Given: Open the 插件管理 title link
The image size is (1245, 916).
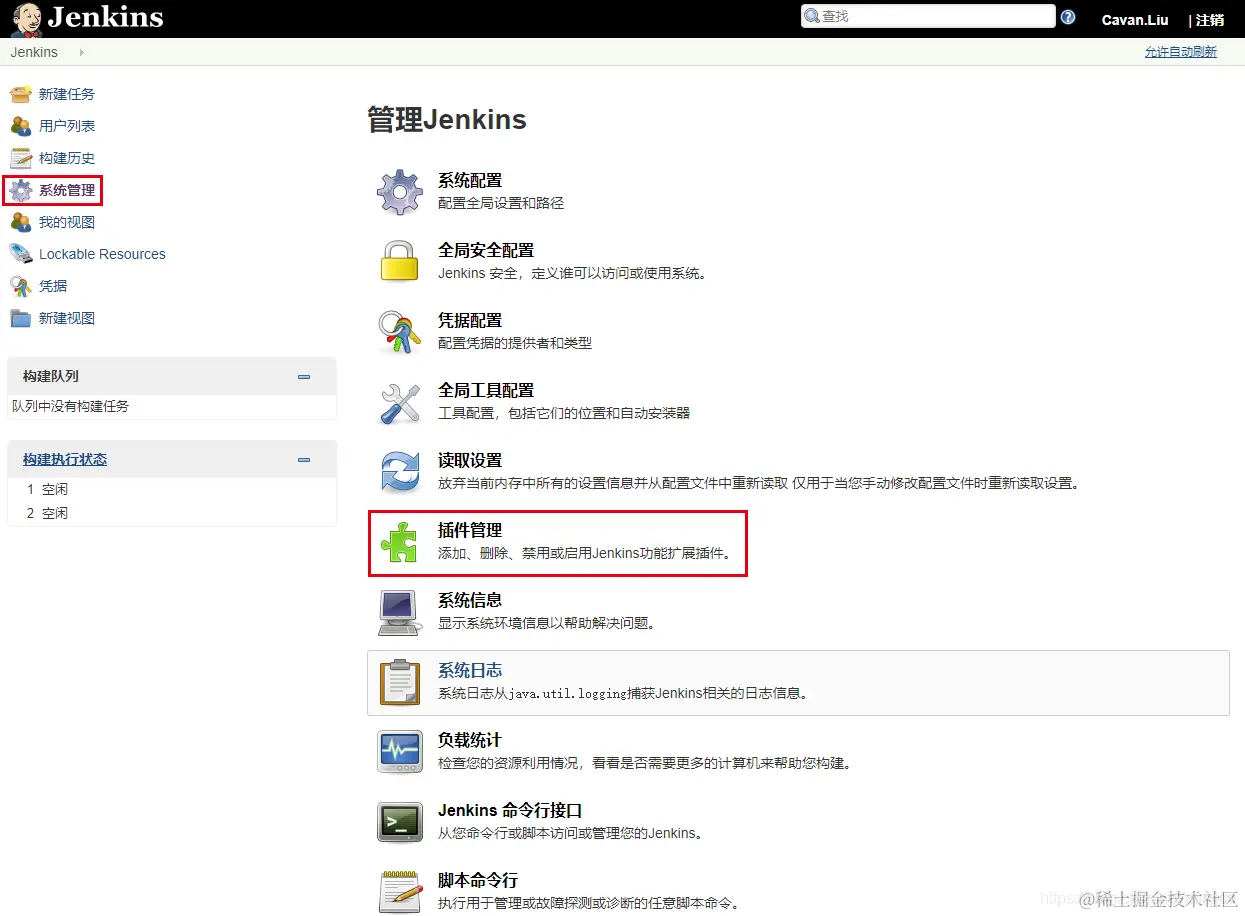Looking at the screenshot, I should pos(470,531).
